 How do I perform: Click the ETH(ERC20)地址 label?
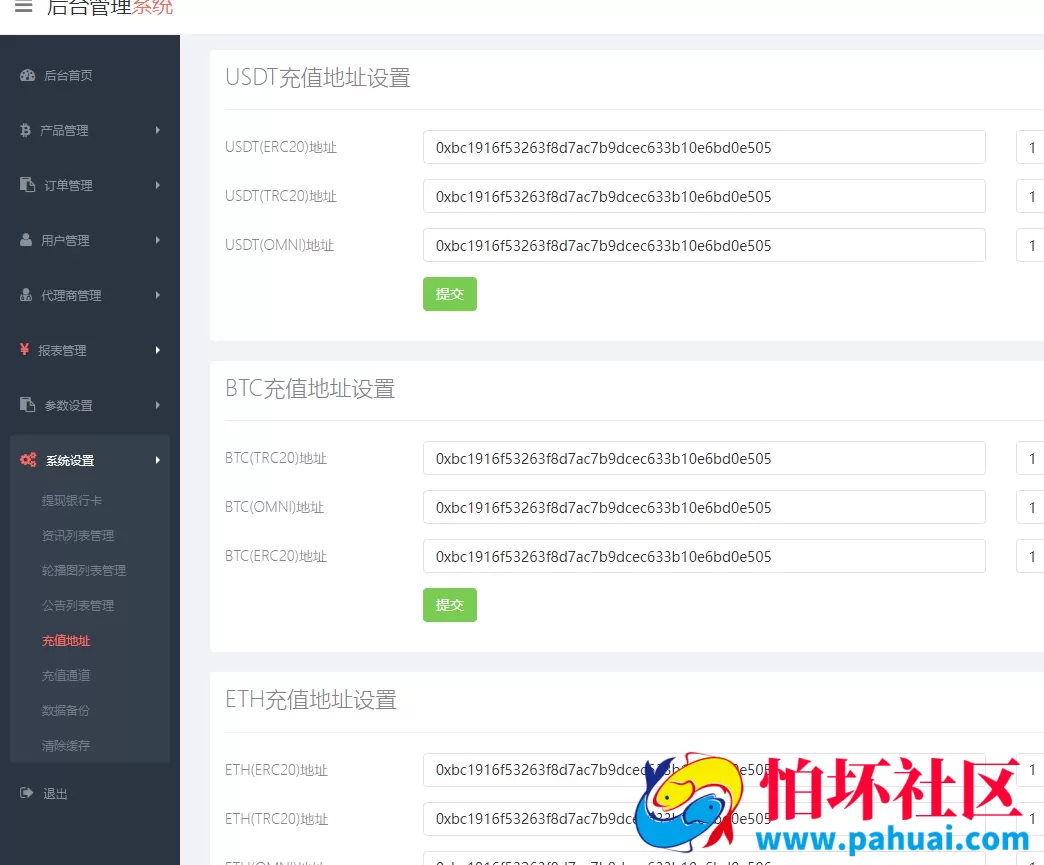coord(276,770)
